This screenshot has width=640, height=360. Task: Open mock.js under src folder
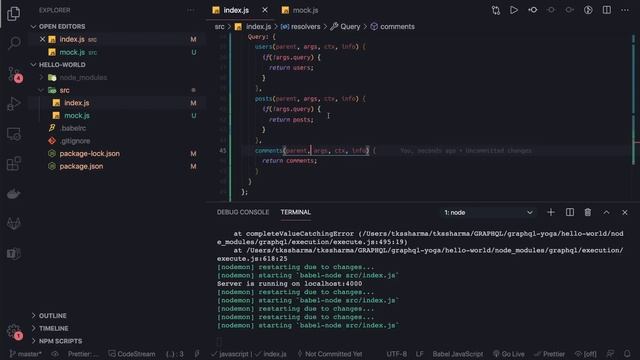tap(77, 116)
